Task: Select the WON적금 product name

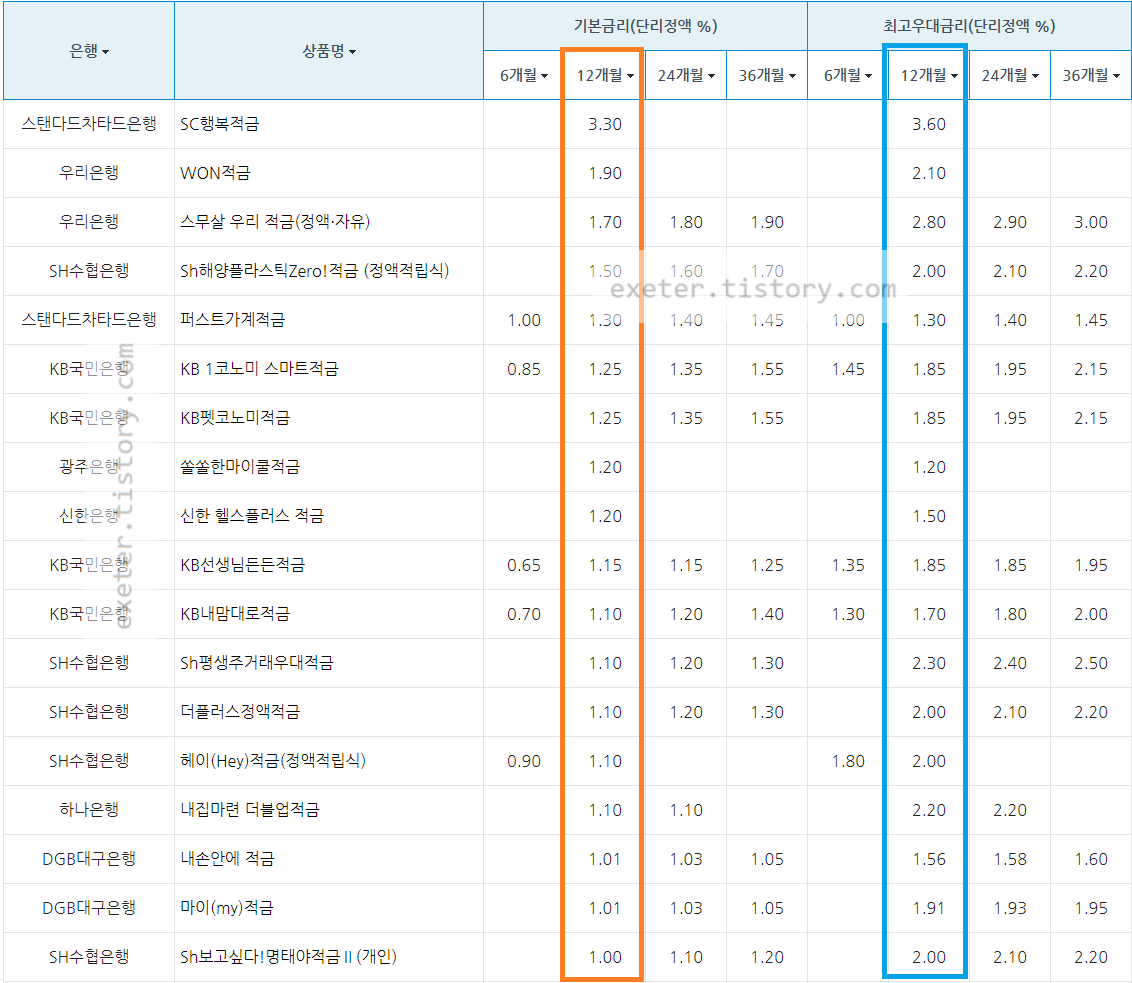Action: pyautogui.click(x=215, y=173)
